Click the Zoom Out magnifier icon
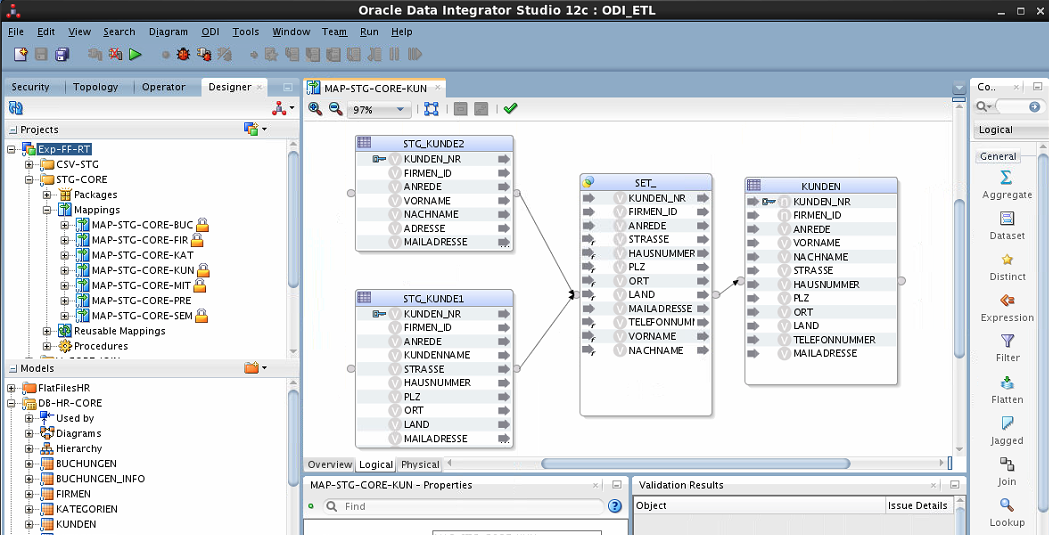 [x=336, y=109]
